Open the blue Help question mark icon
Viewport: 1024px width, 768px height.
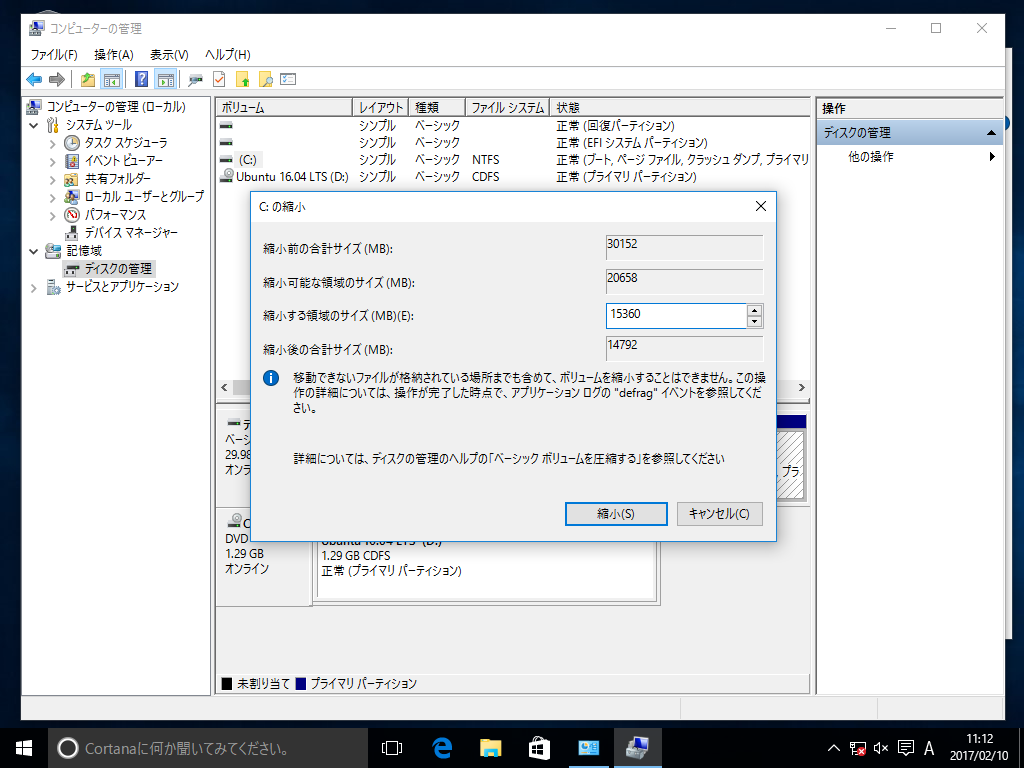(x=141, y=80)
